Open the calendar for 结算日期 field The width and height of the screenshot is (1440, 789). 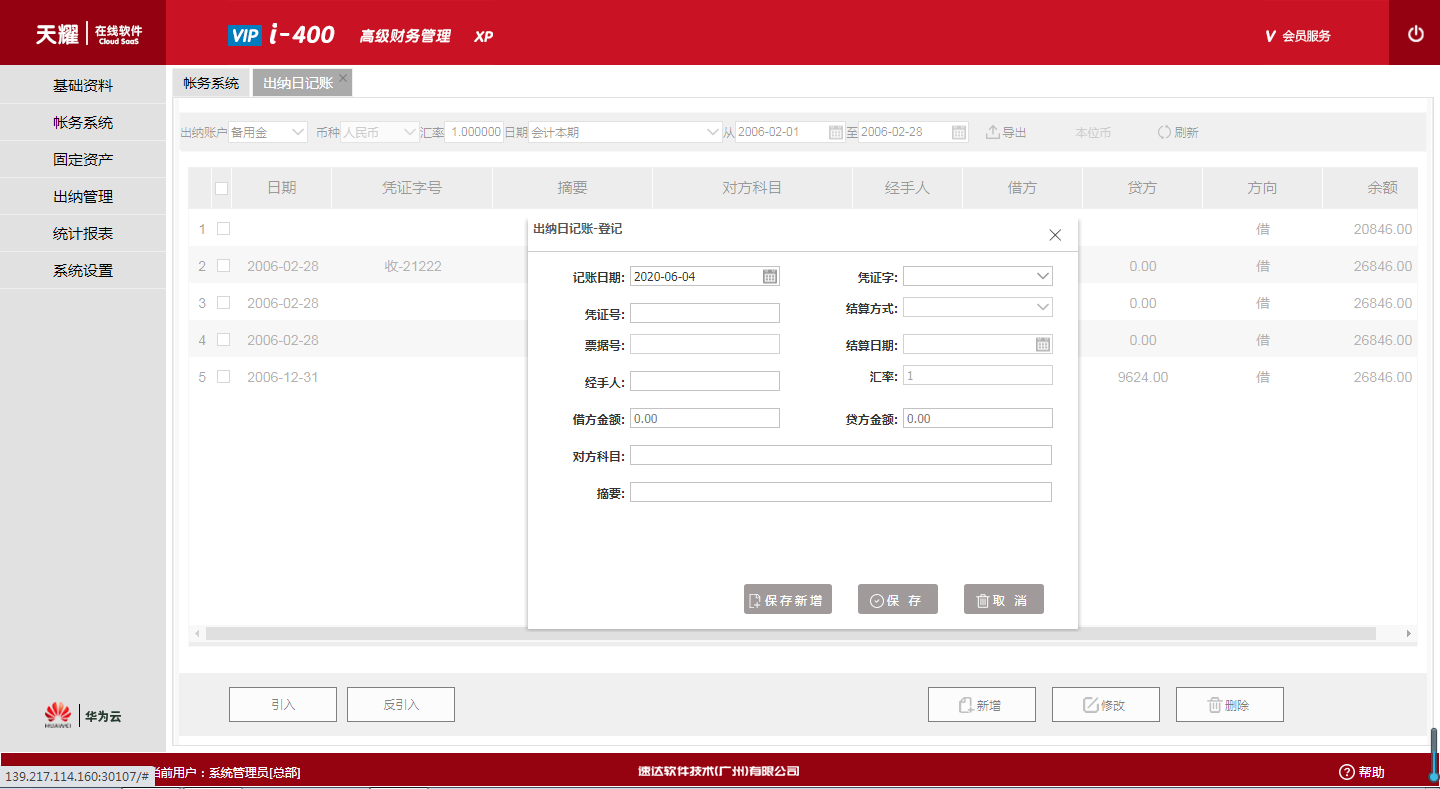(1043, 344)
